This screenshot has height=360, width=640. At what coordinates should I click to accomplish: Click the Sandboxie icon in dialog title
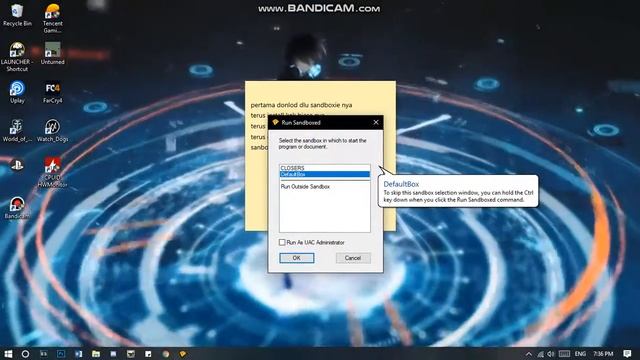(x=275, y=122)
